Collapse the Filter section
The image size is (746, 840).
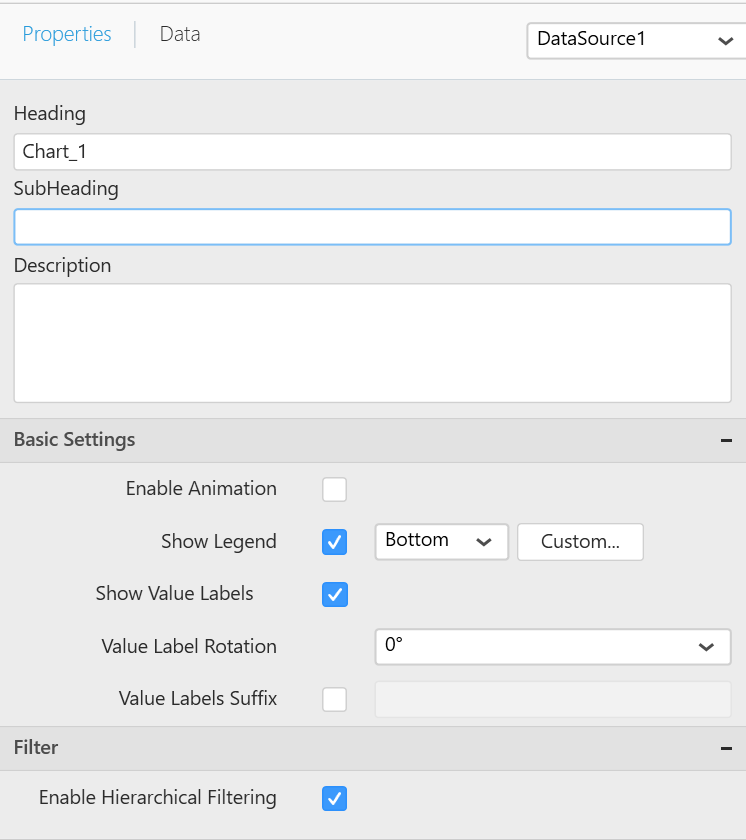click(x=726, y=748)
